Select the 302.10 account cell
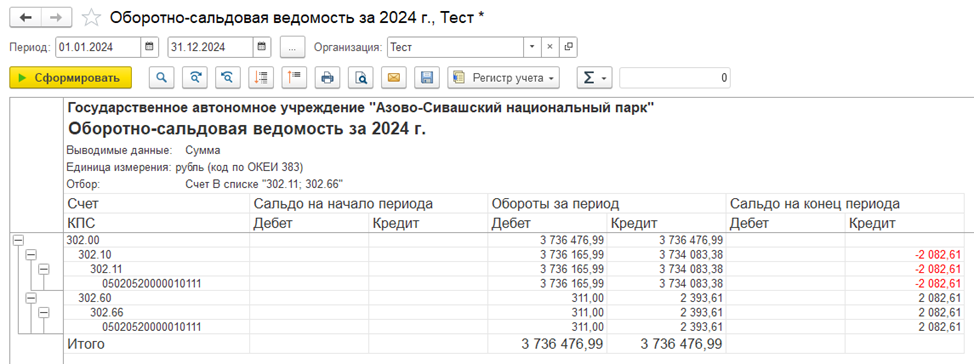Image resolution: width=974 pixels, height=364 pixels. click(157, 255)
